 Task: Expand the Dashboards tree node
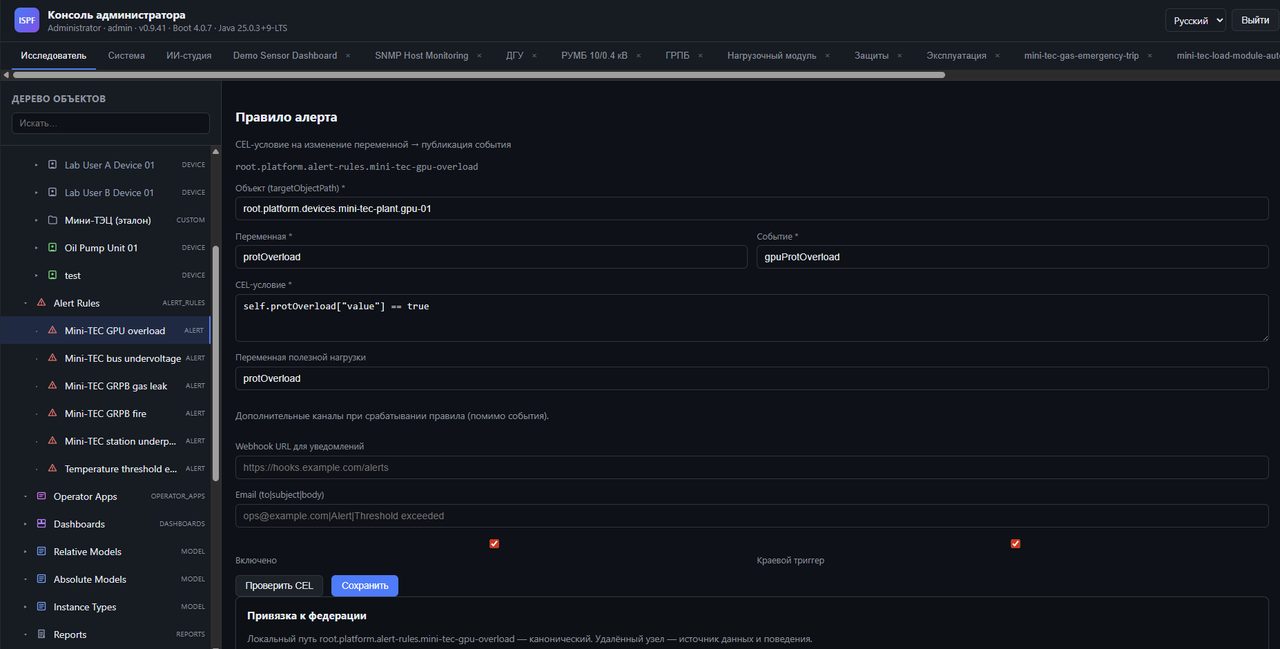tap(25, 524)
